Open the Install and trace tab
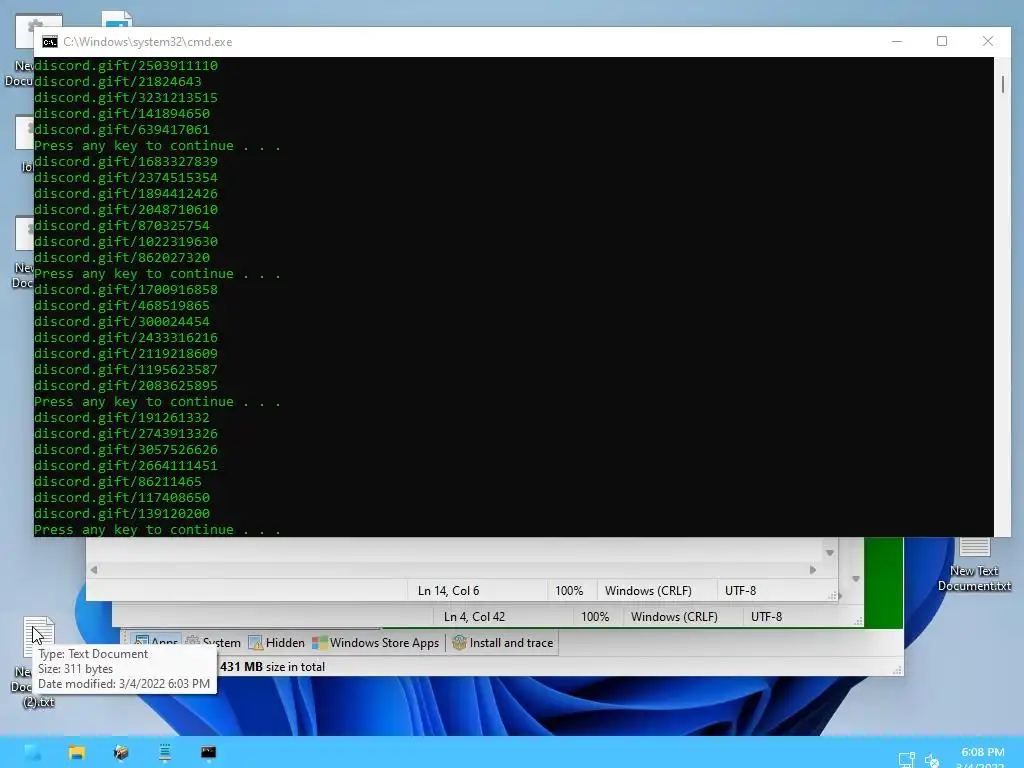This screenshot has height=768, width=1024. (503, 643)
